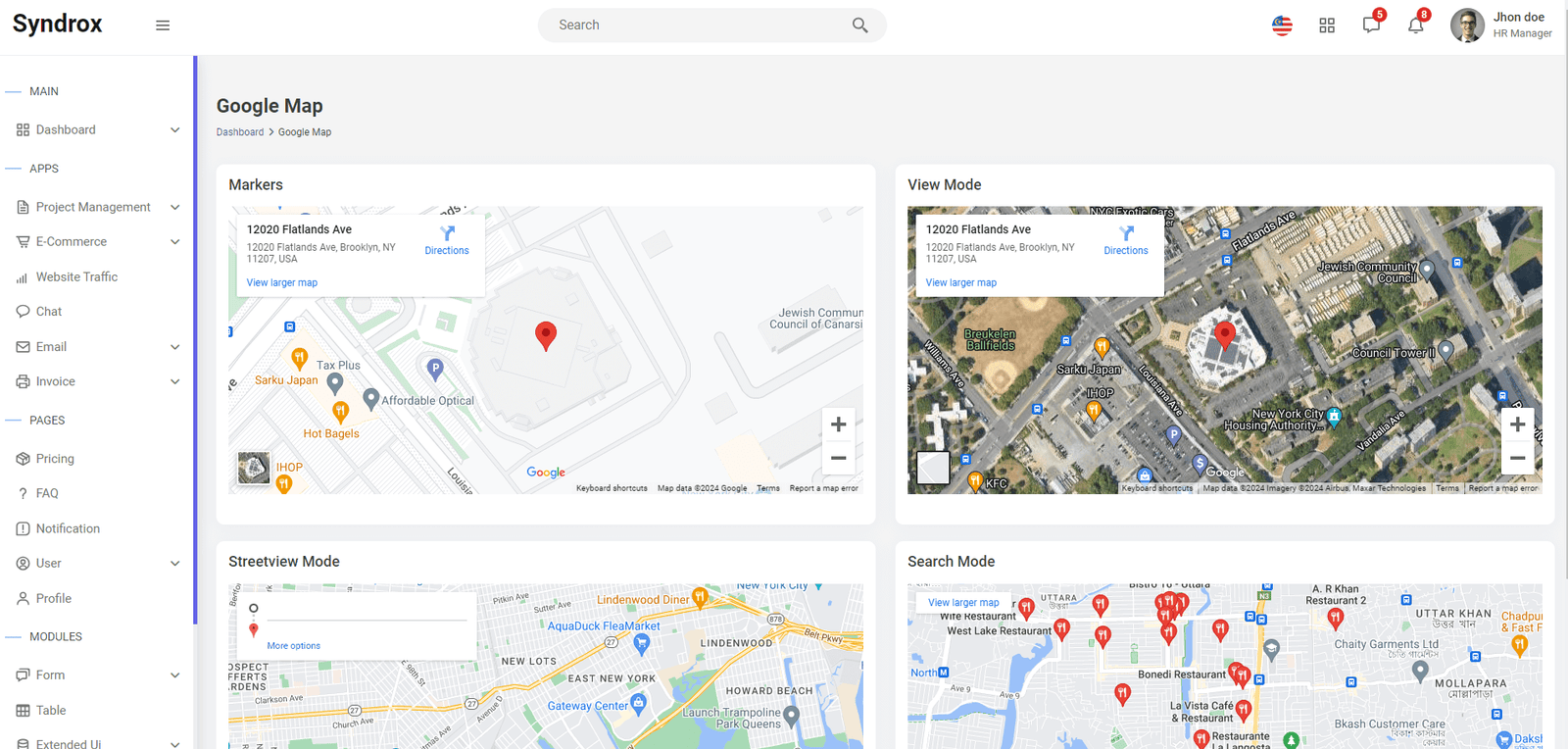Viewport: 1568px width, 749px height.
Task: Click the User circle icon in sidebar
Action: 23,564
